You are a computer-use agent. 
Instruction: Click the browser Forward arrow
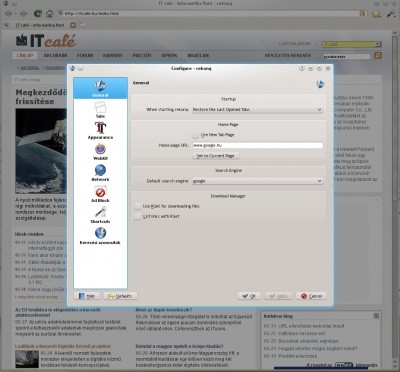click(23, 14)
